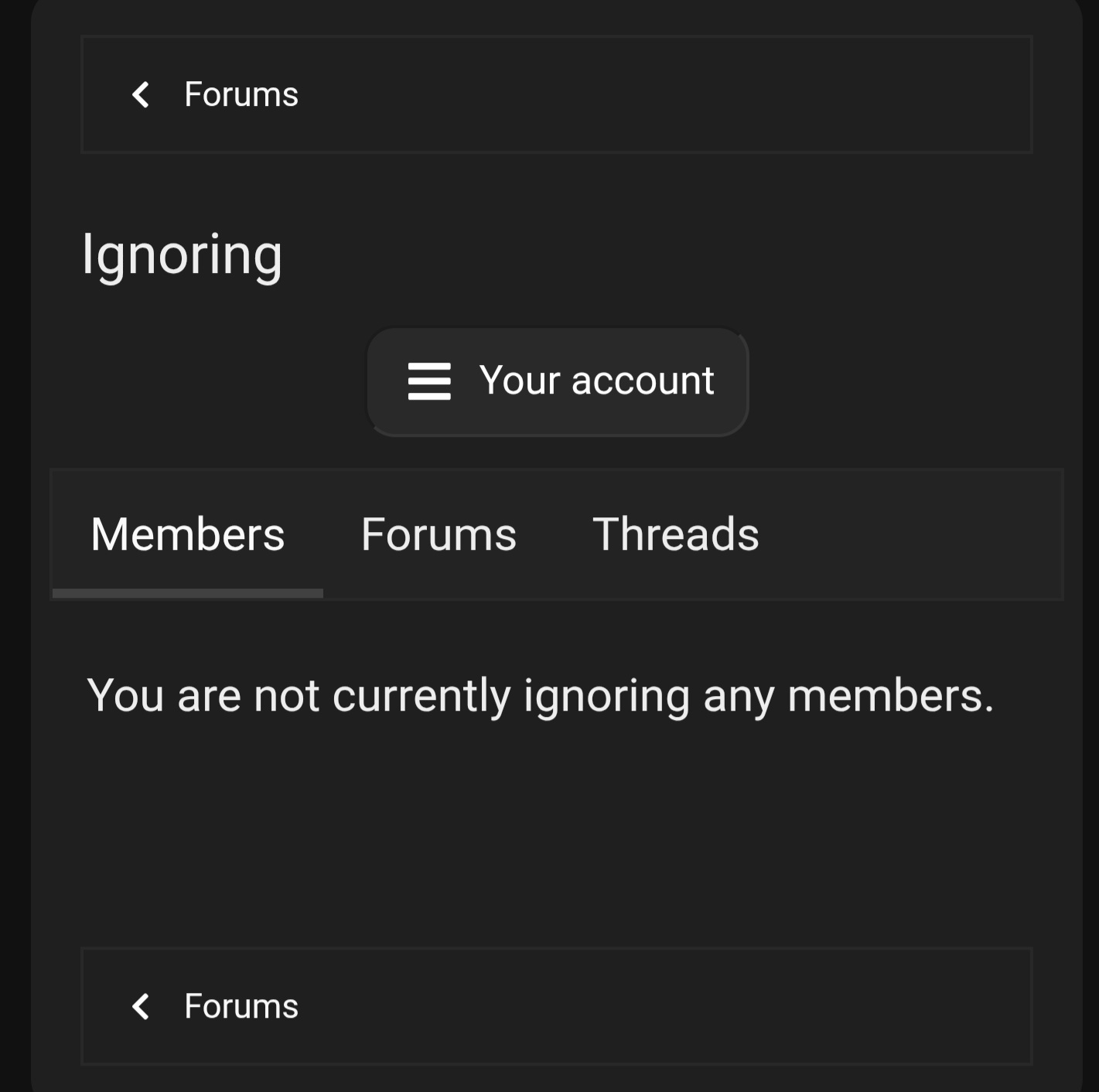
Task: Click the empty tab bar area right of Threads
Action: click(x=913, y=534)
